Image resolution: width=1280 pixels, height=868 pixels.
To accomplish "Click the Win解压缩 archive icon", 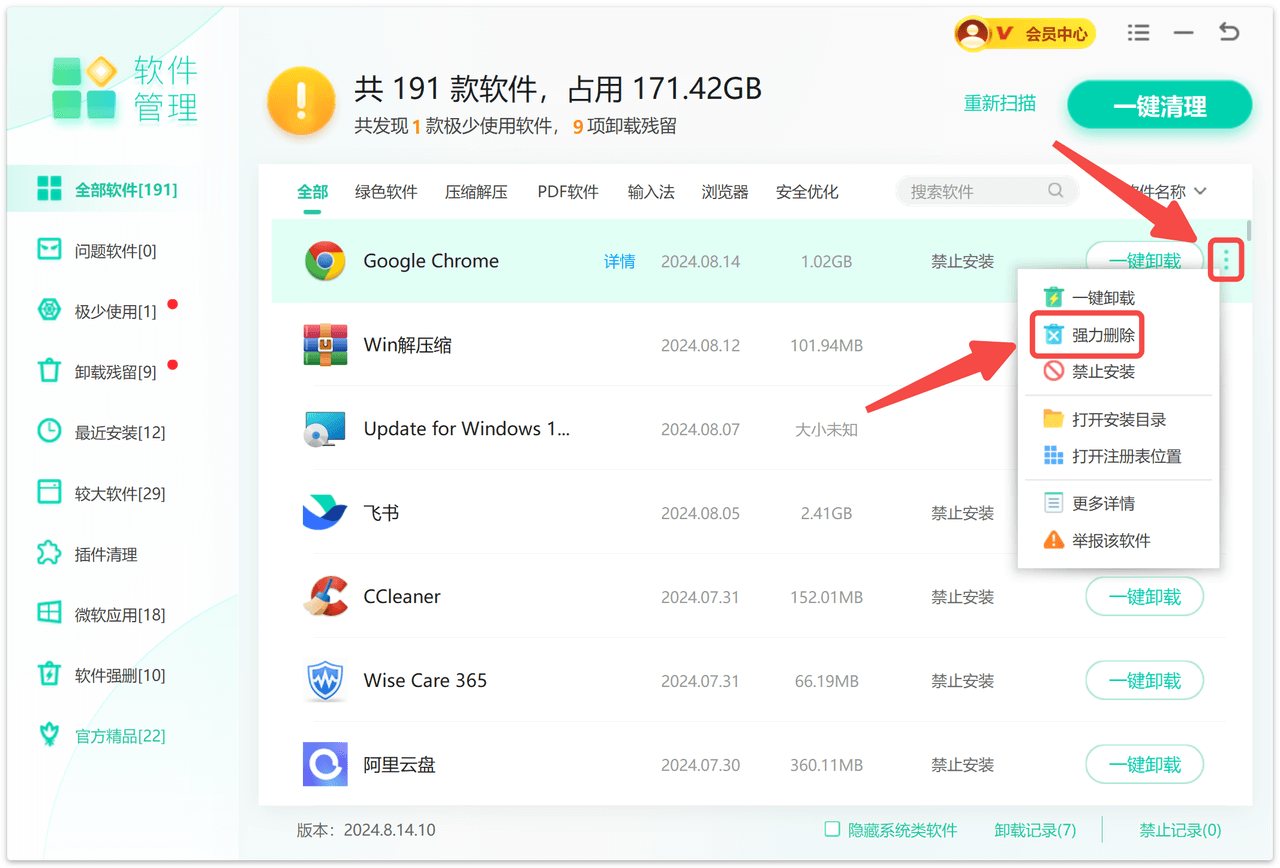I will (325, 345).
